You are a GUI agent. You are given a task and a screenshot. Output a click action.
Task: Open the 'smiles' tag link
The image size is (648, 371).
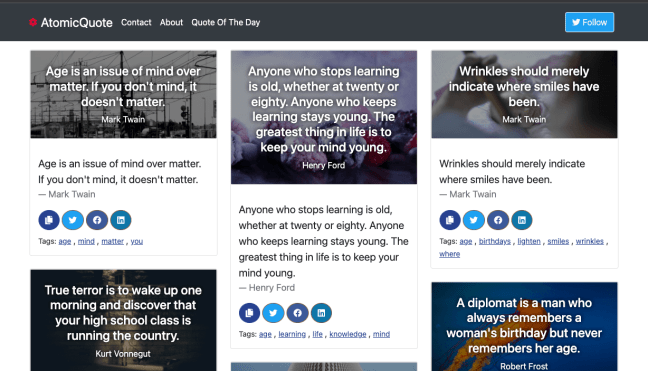[x=558, y=241]
